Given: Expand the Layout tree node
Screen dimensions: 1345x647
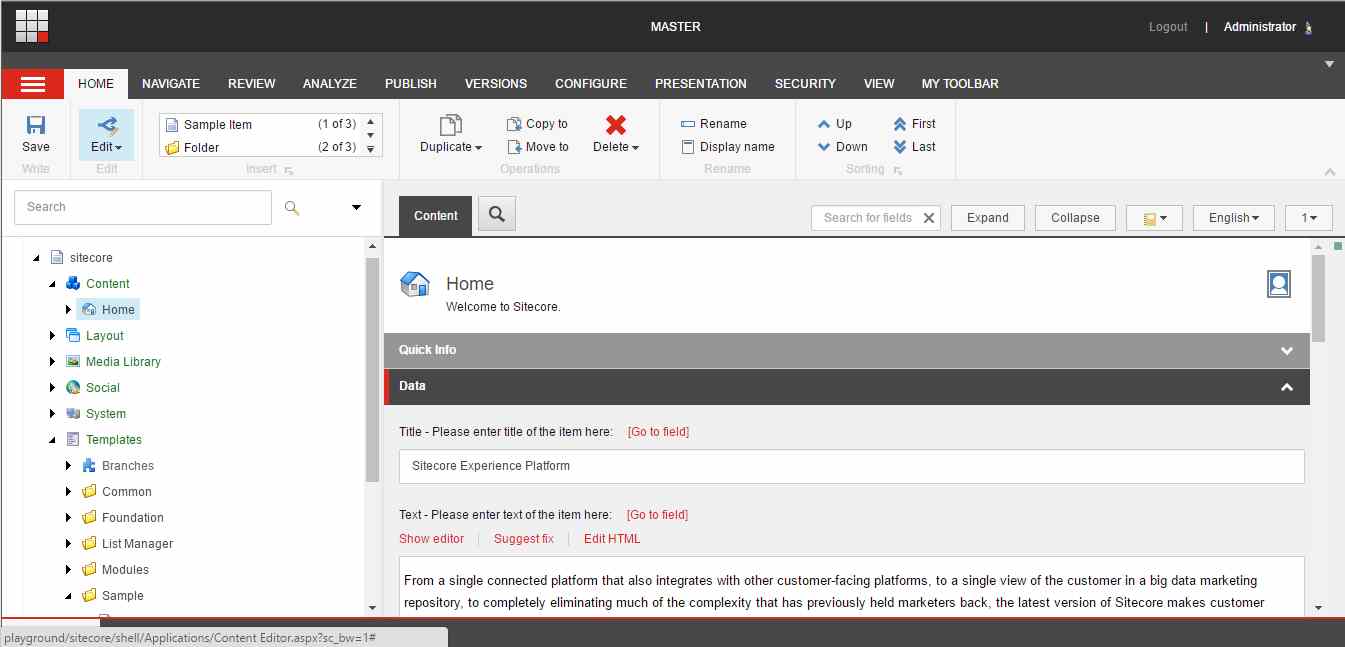Looking at the screenshot, I should [53, 336].
